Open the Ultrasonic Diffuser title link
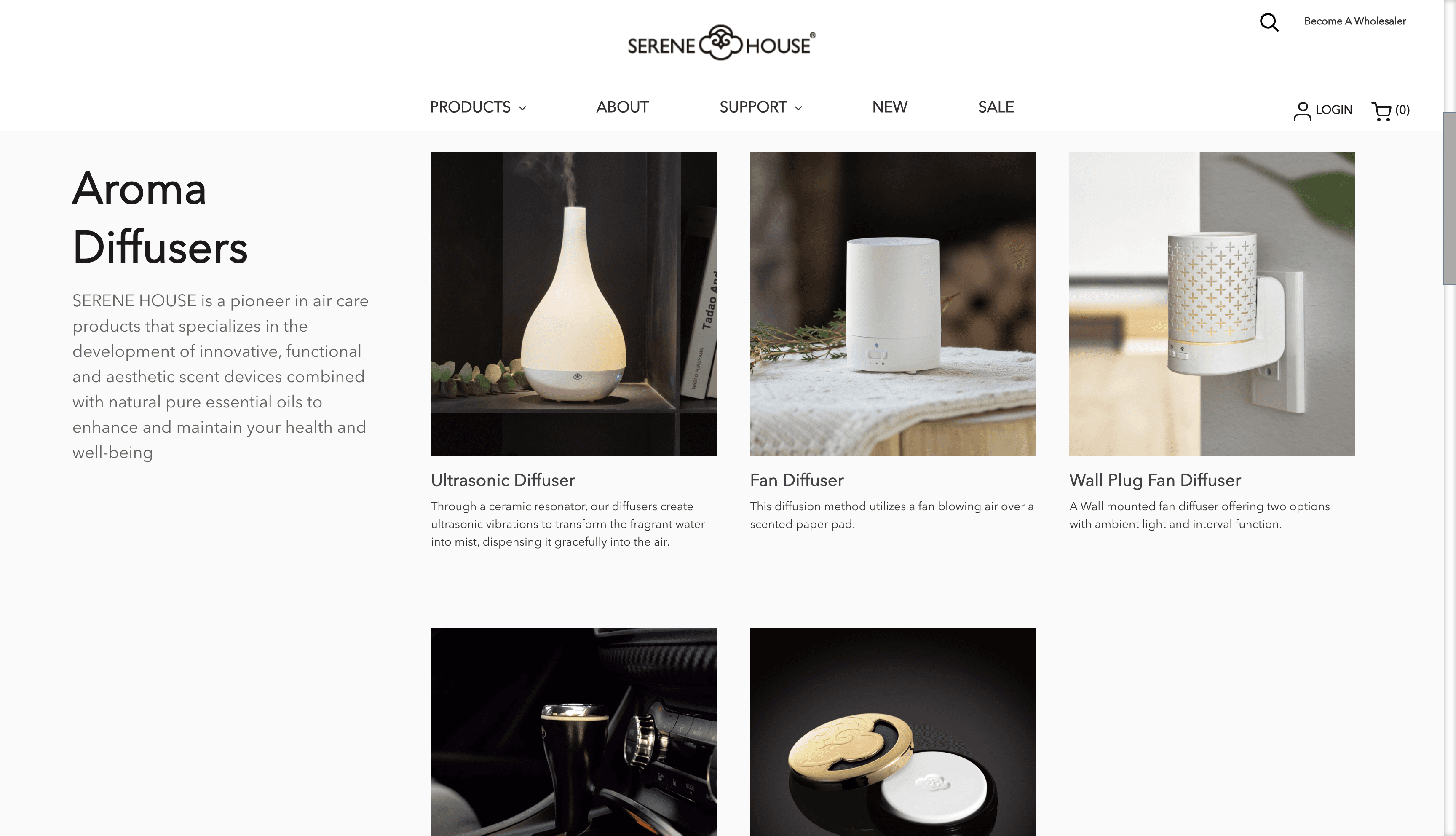1456x836 pixels. [x=503, y=480]
